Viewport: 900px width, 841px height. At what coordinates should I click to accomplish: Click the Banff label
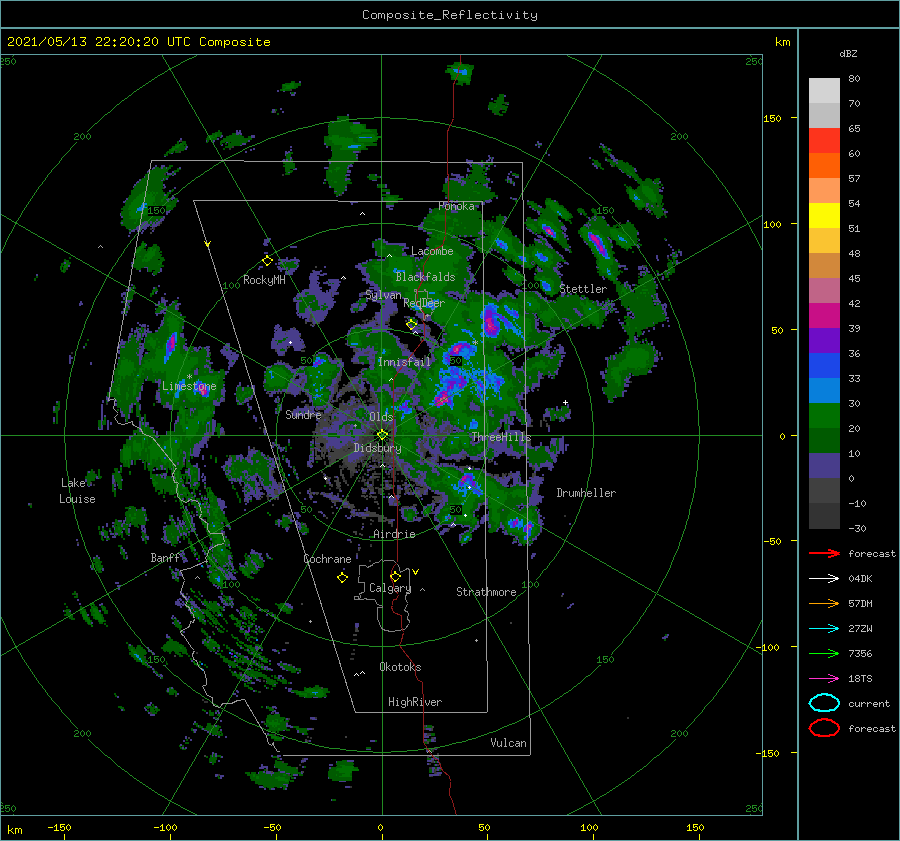(165, 557)
